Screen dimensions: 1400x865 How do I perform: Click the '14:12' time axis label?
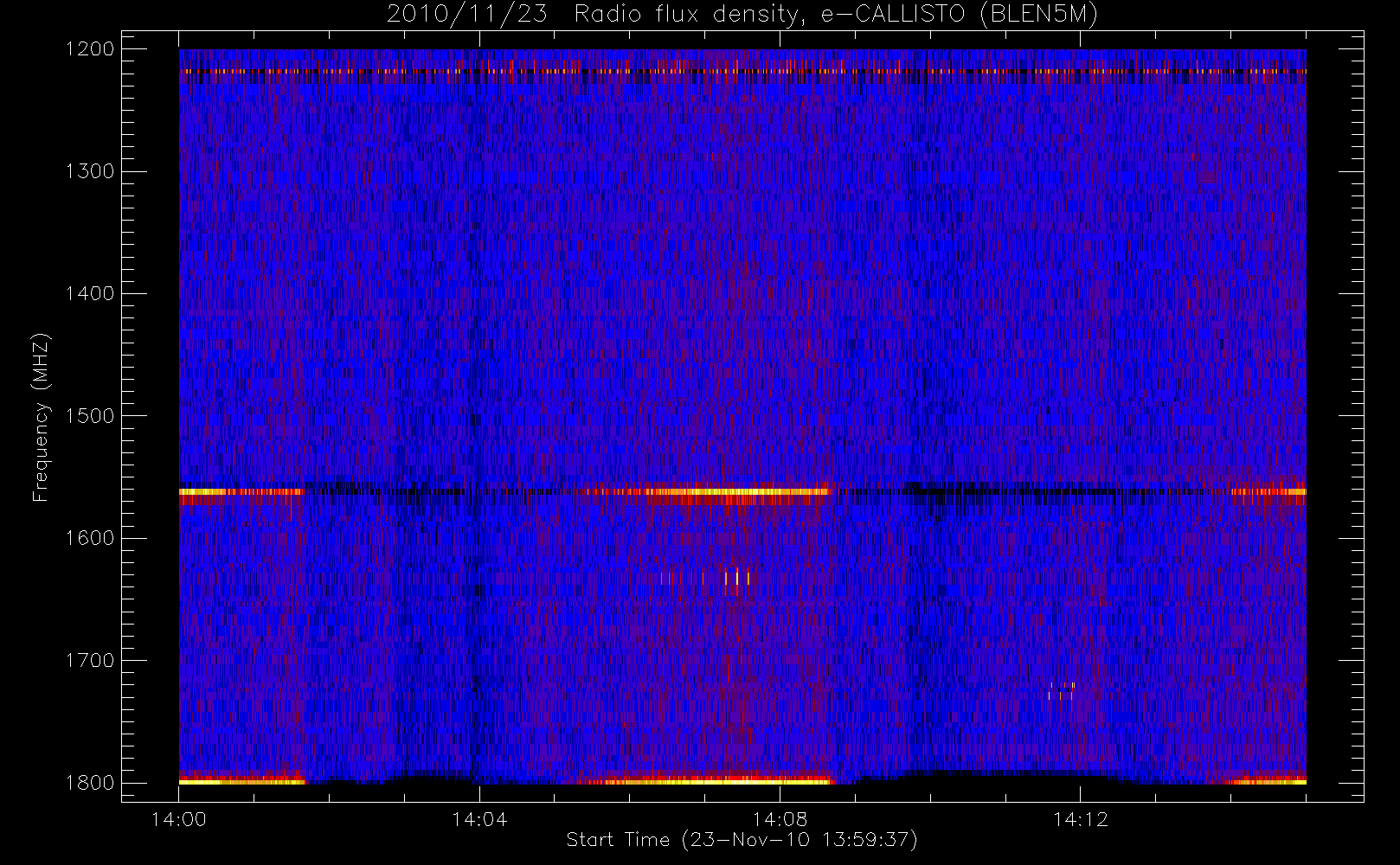coord(1080,819)
